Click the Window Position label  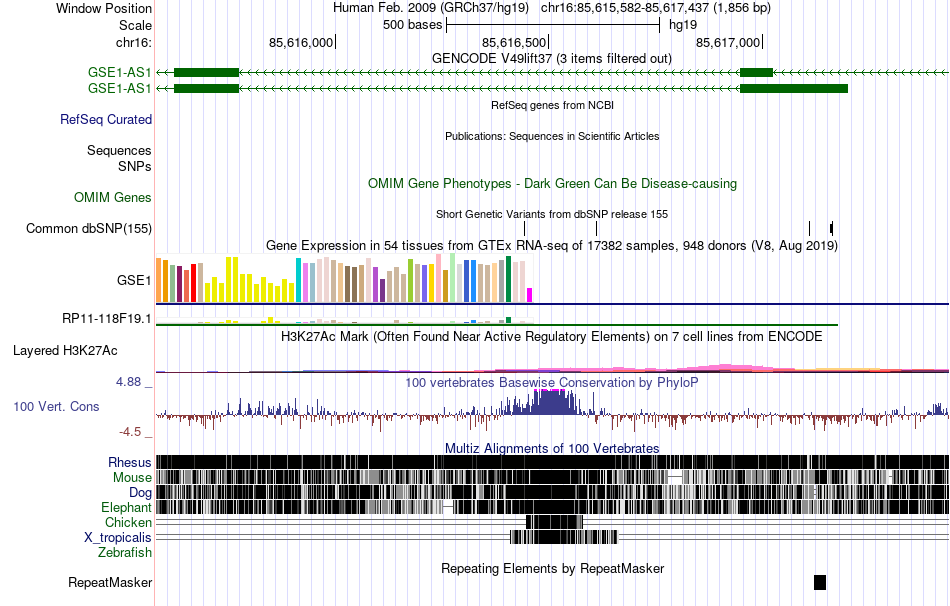pyautogui.click(x=104, y=8)
